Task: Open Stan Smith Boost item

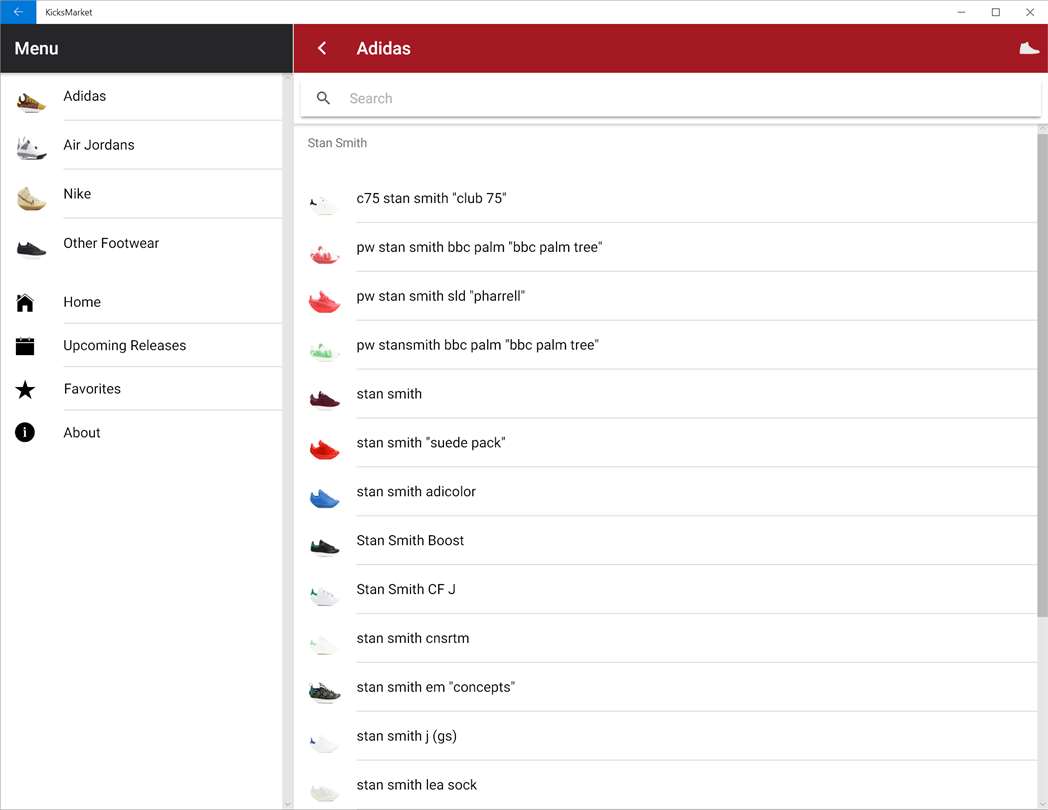Action: (666, 540)
